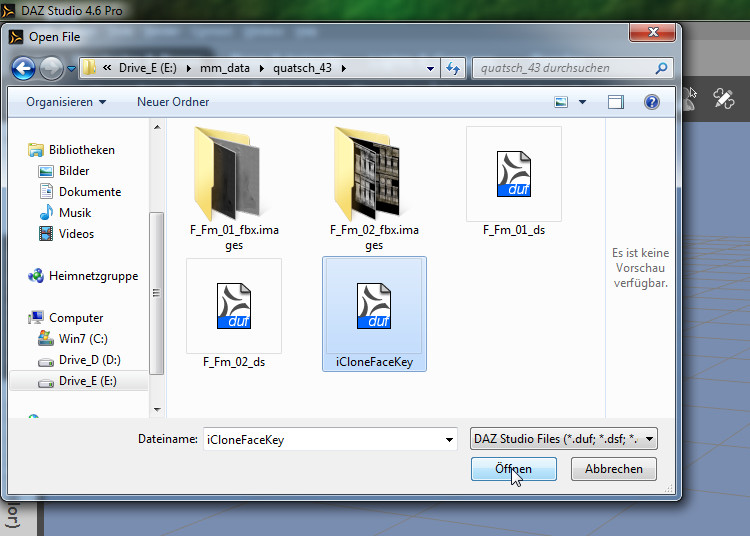Click the change view icon
Image resolution: width=750 pixels, height=536 pixels.
point(561,102)
